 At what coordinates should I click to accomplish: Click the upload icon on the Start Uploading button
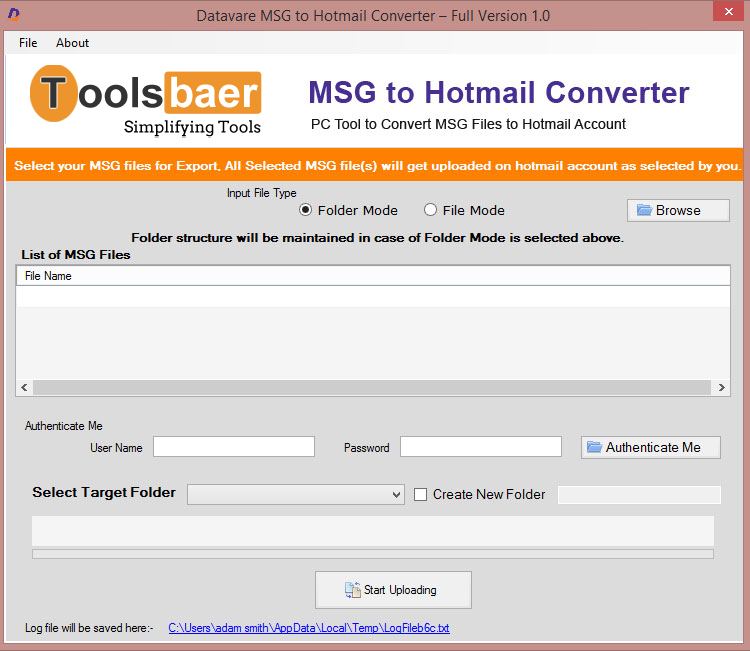(353, 590)
